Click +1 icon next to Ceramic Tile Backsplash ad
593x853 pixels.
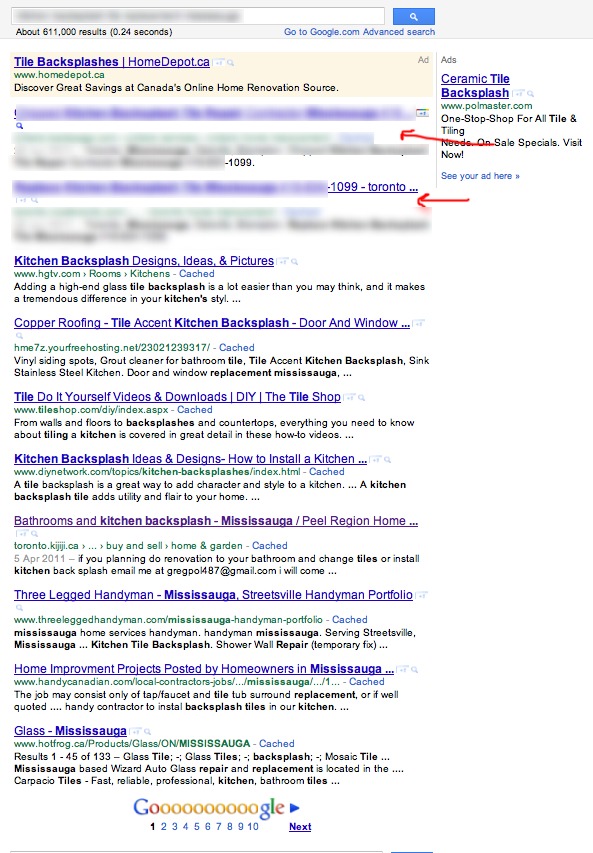518,93
